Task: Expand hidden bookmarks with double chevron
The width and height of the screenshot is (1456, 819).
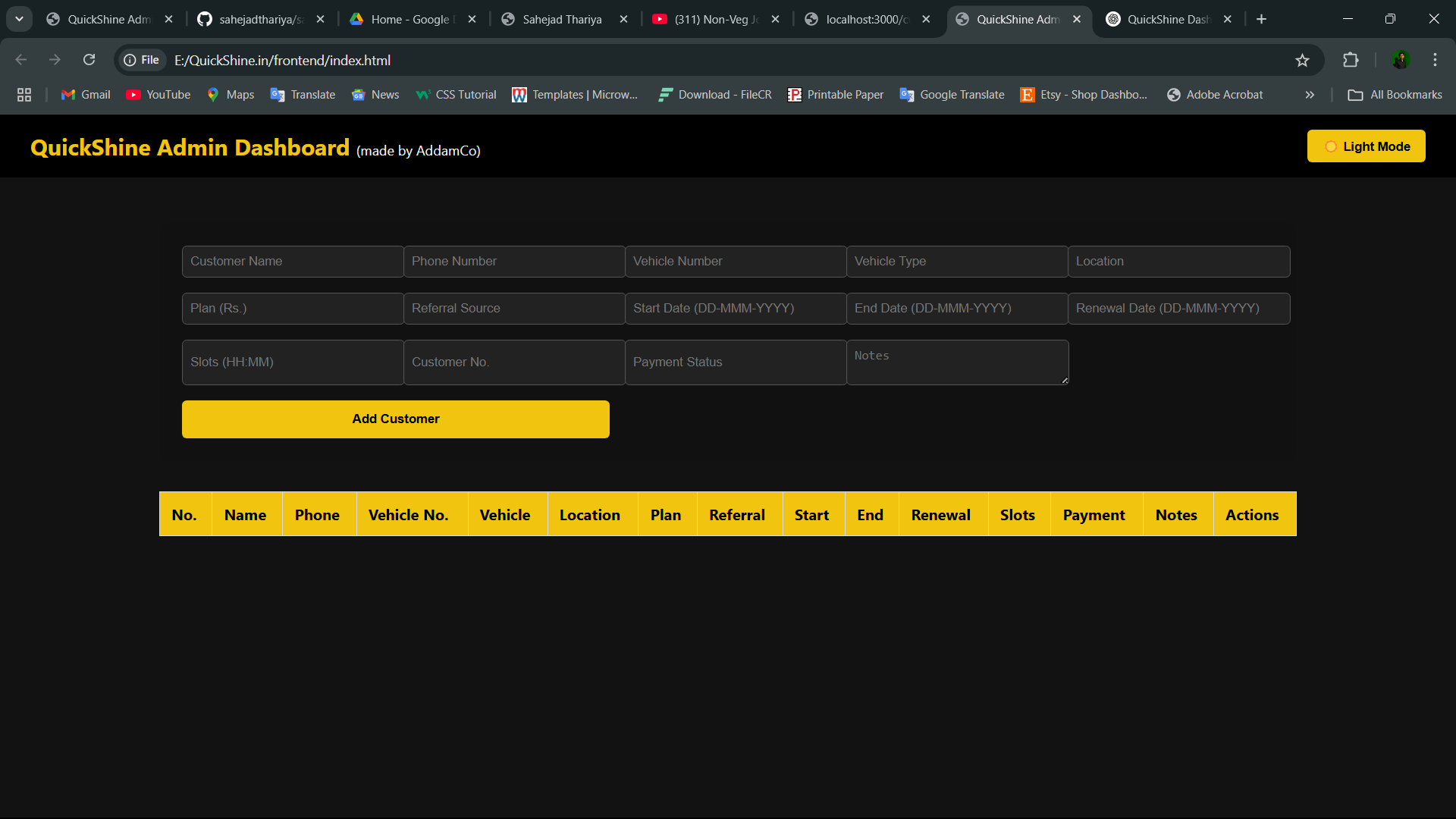Action: tap(1310, 95)
